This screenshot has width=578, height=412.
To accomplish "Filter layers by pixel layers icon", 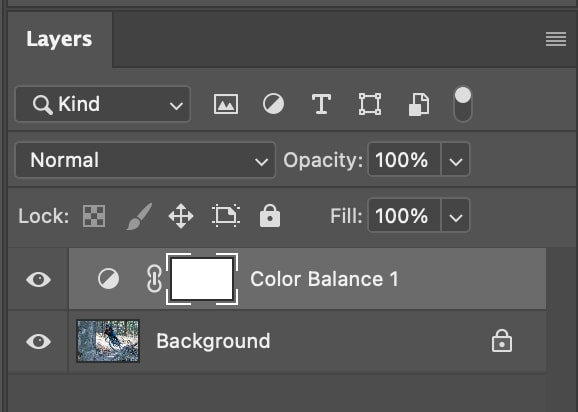I will coord(226,104).
